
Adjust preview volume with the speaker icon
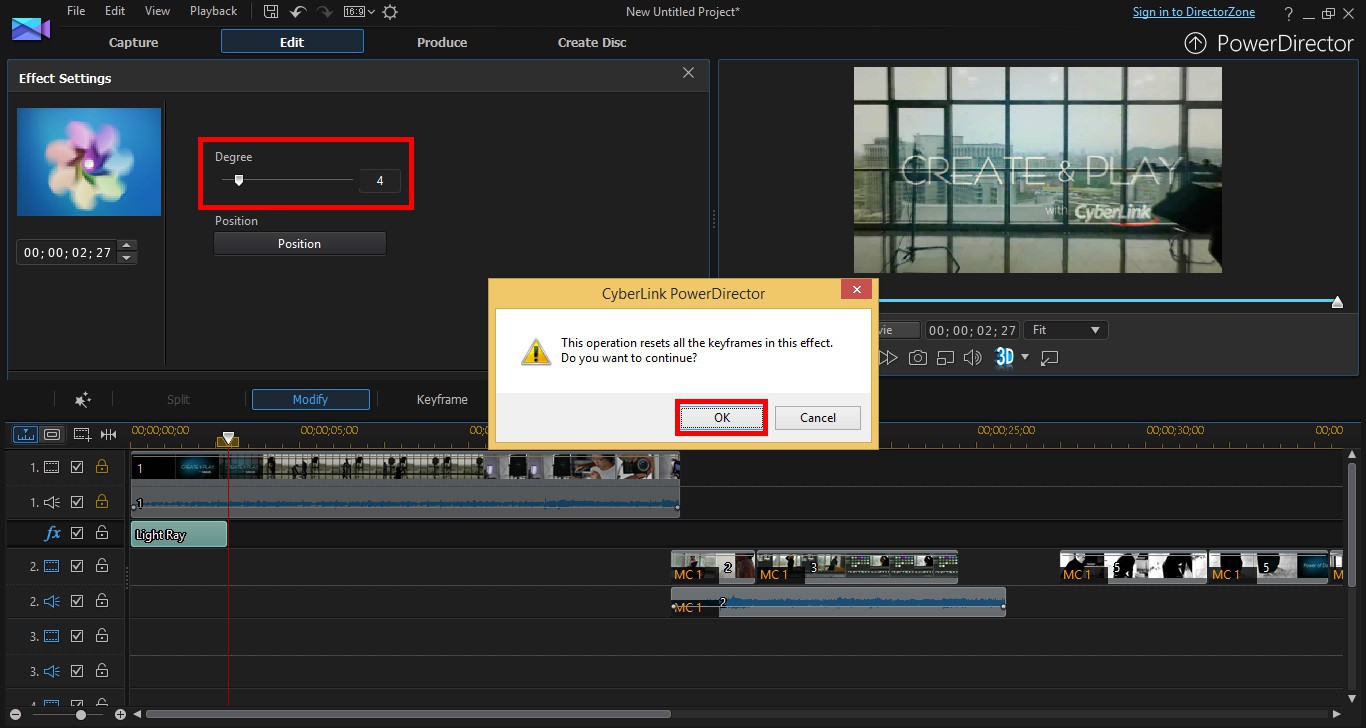coord(972,357)
